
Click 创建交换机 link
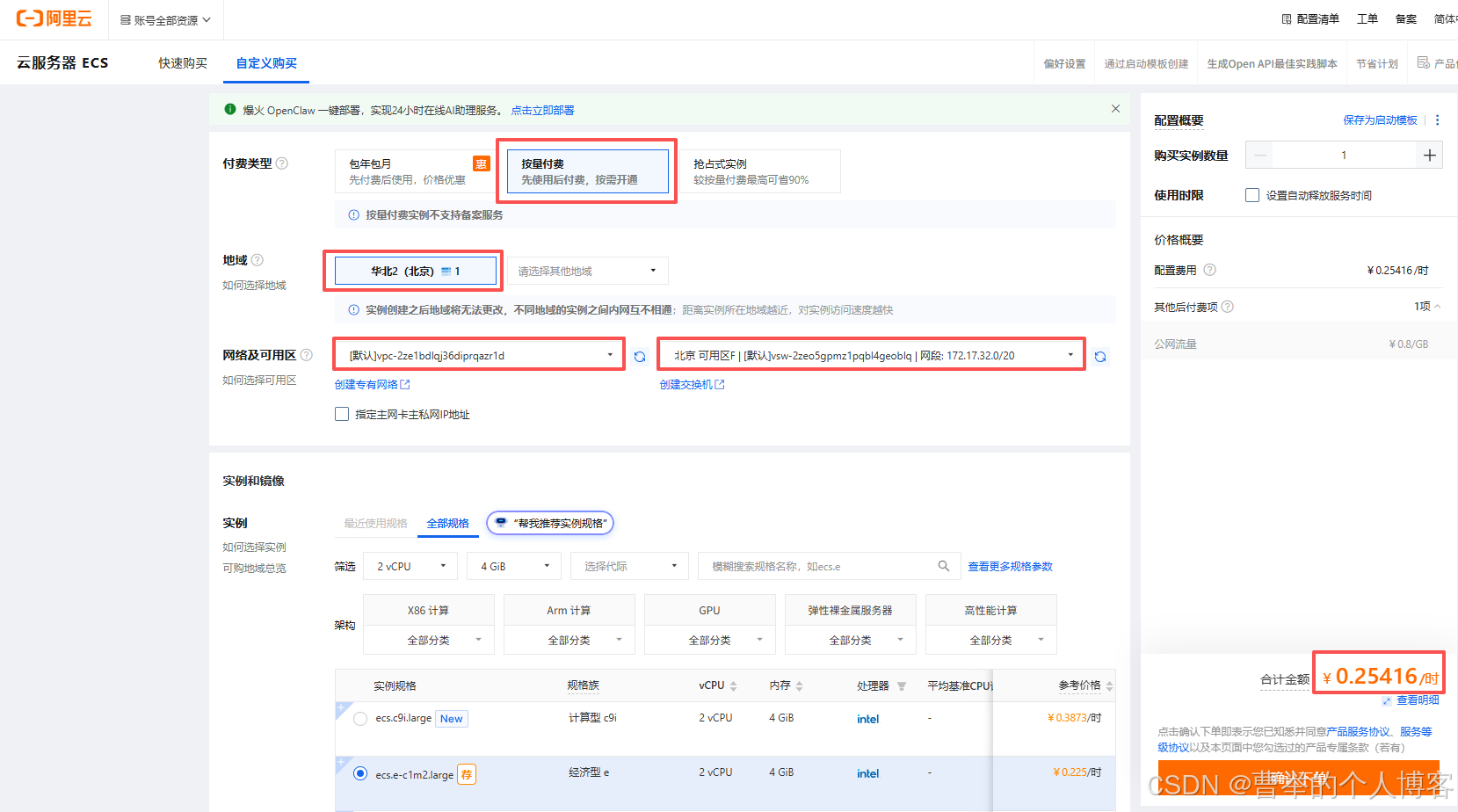[692, 384]
